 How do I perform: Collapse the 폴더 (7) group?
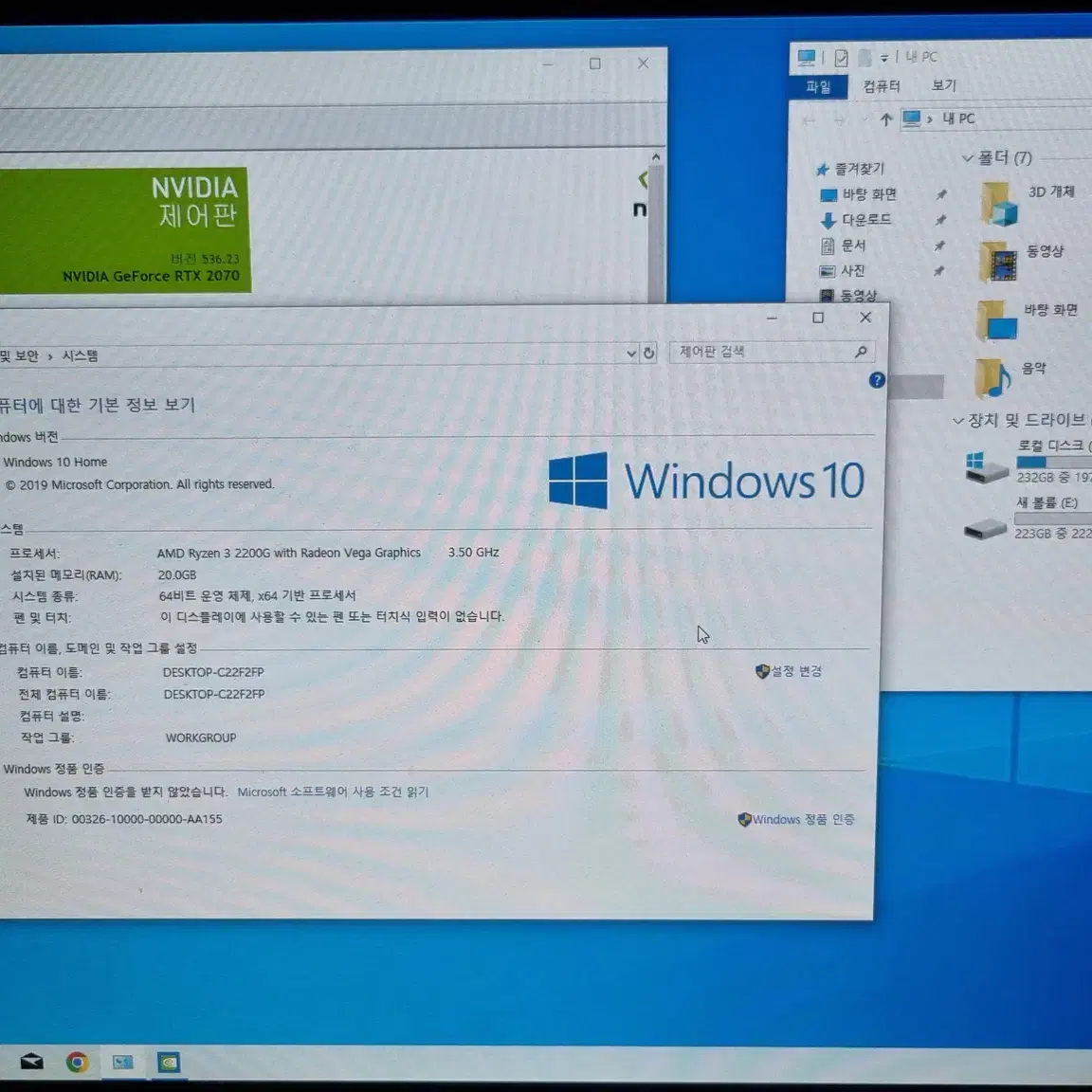point(967,158)
